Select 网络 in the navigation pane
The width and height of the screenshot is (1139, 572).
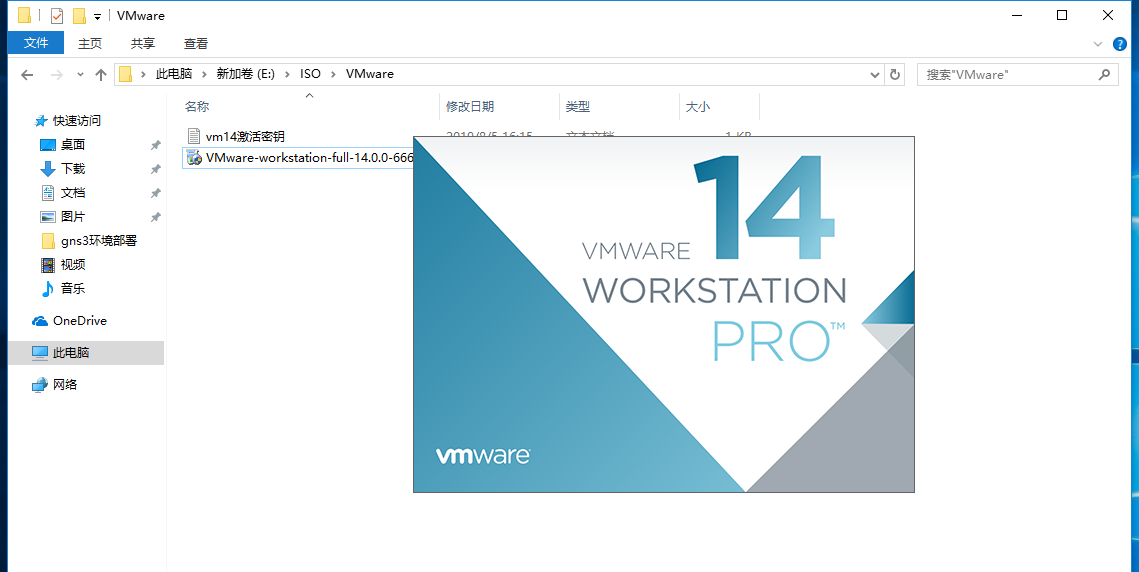point(65,384)
